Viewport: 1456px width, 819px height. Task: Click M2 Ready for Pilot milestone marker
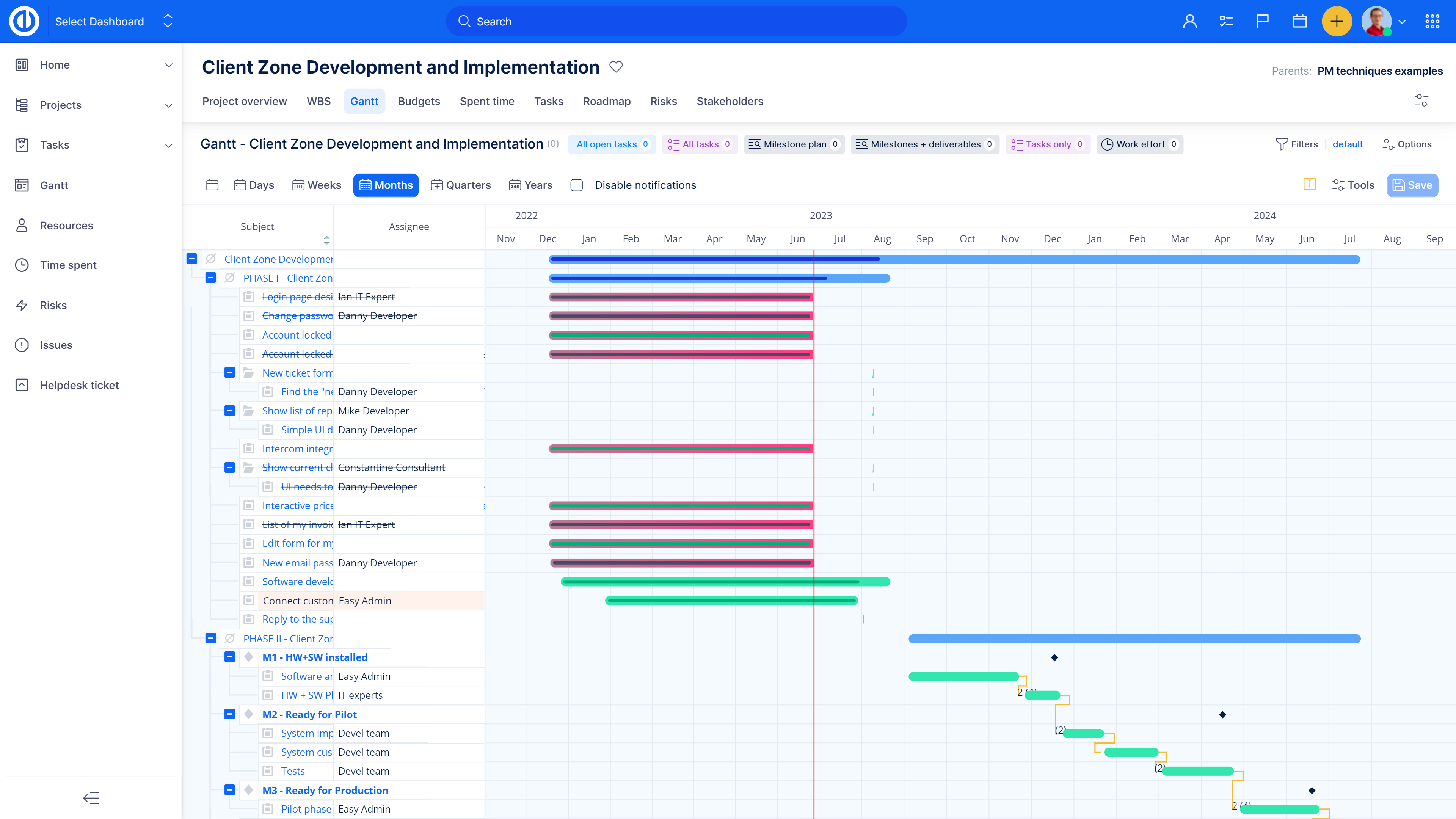coord(1221,714)
